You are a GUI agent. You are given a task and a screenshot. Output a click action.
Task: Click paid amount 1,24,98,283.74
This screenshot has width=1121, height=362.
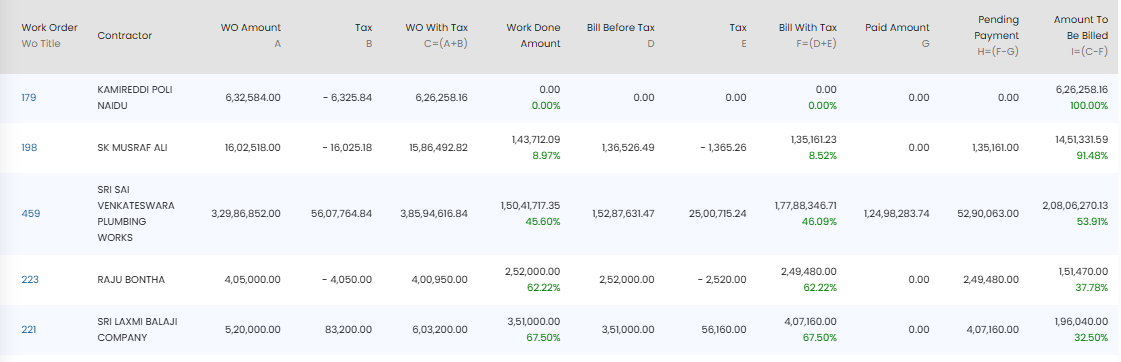coord(897,213)
